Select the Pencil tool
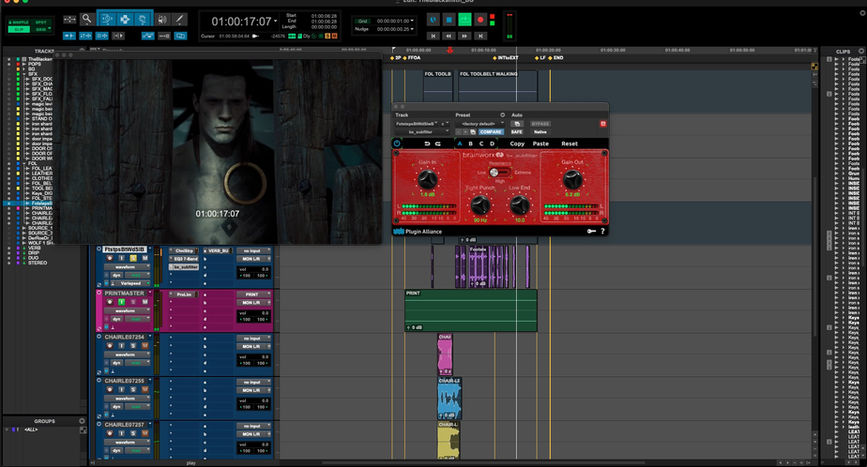 180,19
